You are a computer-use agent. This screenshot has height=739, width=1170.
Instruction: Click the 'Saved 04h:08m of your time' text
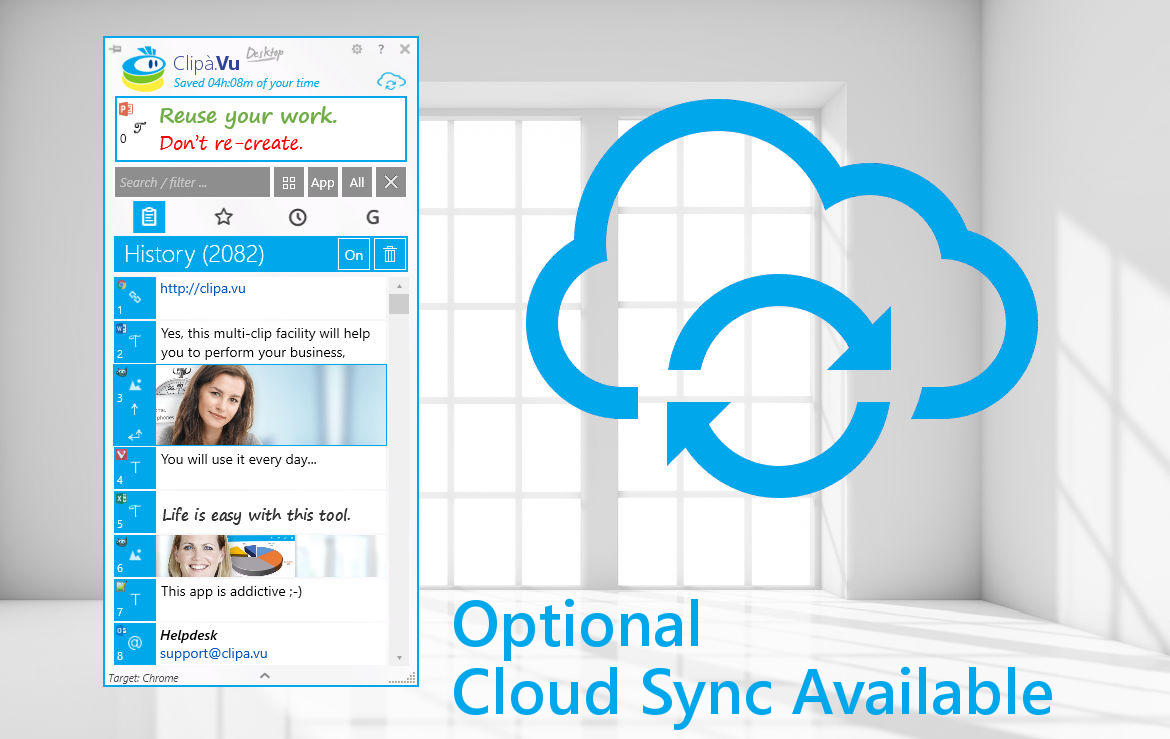[246, 83]
